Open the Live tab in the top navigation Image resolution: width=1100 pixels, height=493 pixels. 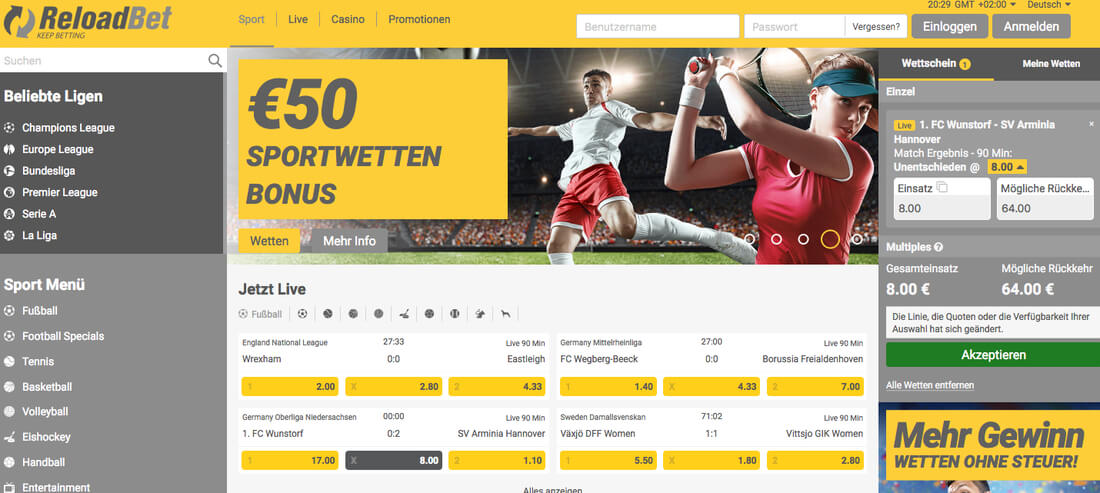coord(297,20)
